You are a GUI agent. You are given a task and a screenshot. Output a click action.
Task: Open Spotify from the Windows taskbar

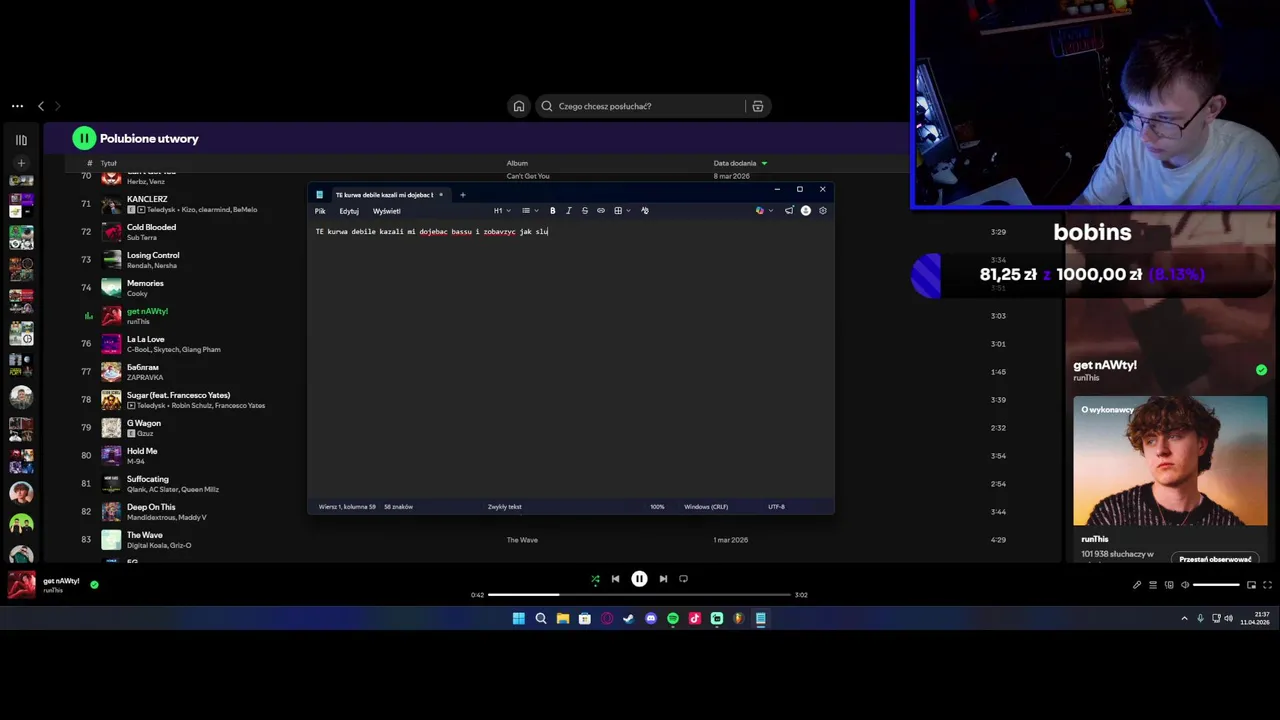673,618
